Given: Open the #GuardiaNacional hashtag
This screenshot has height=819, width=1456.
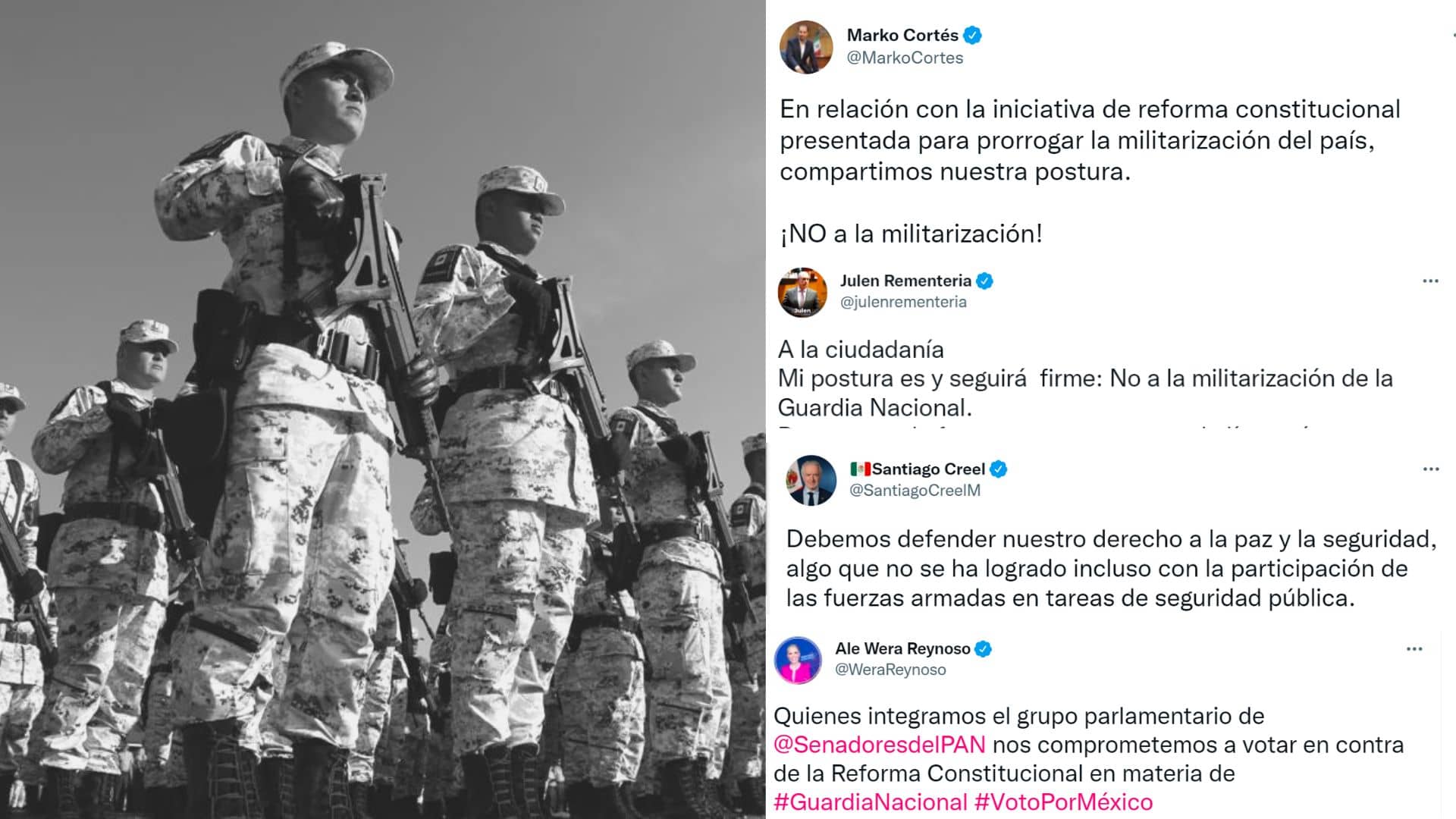Looking at the screenshot, I should coord(871,802).
